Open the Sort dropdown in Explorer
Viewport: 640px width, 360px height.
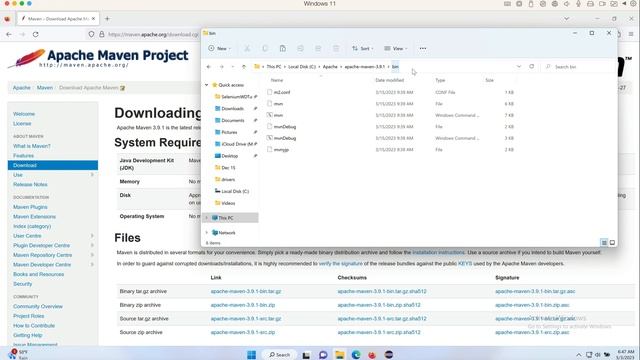point(362,49)
